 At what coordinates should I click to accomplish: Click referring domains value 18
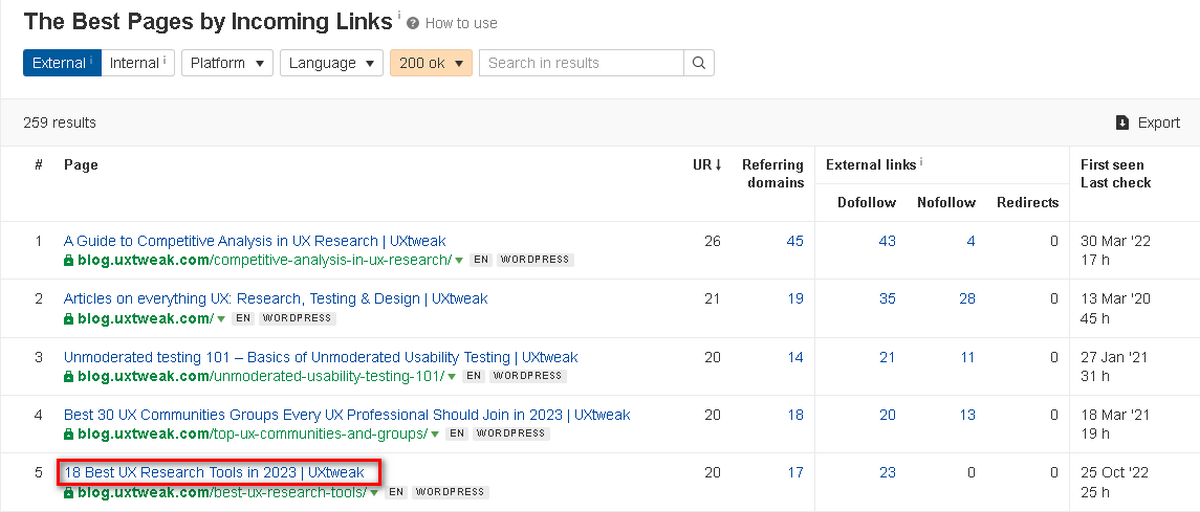795,415
